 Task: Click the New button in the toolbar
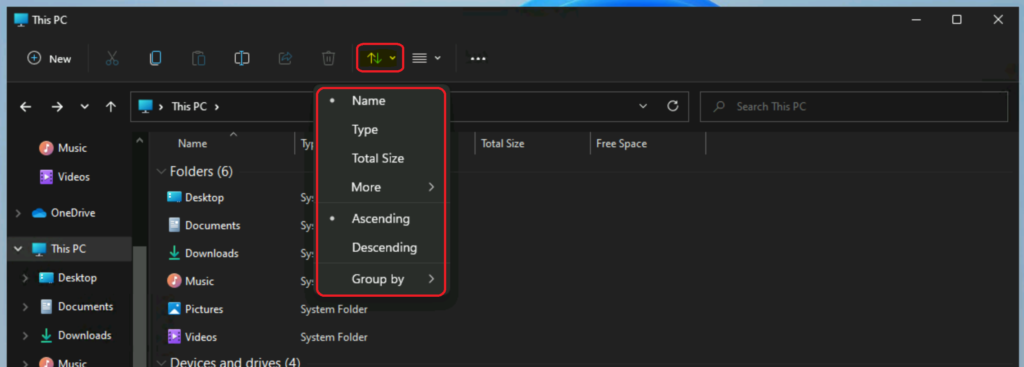click(49, 59)
